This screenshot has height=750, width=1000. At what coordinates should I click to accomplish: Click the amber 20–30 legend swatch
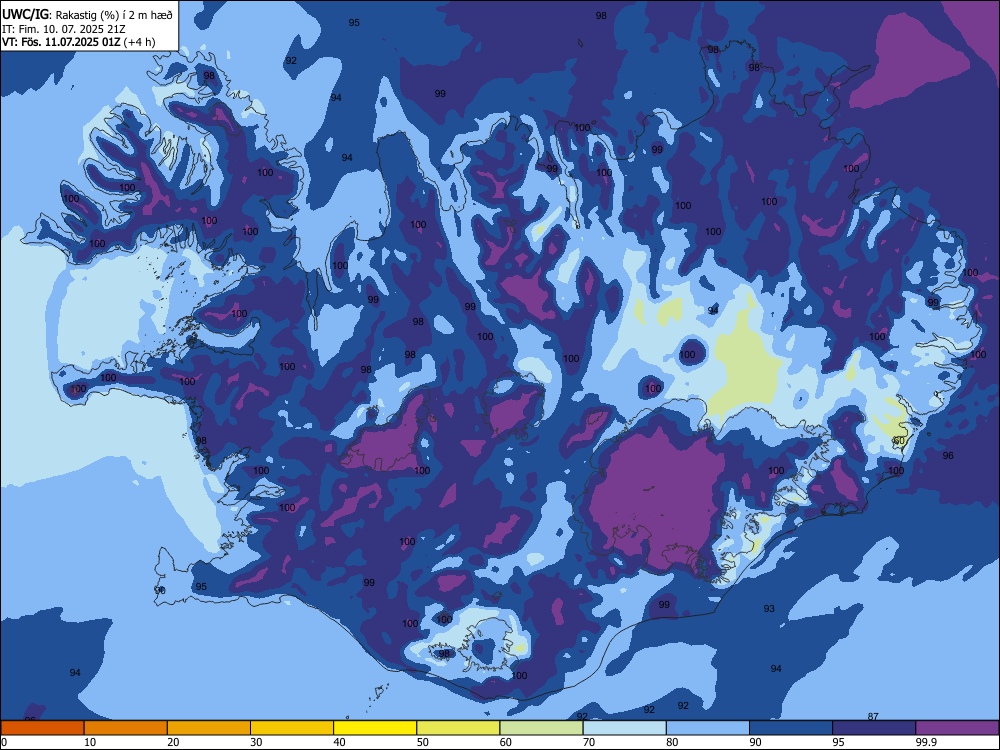[x=209, y=728]
